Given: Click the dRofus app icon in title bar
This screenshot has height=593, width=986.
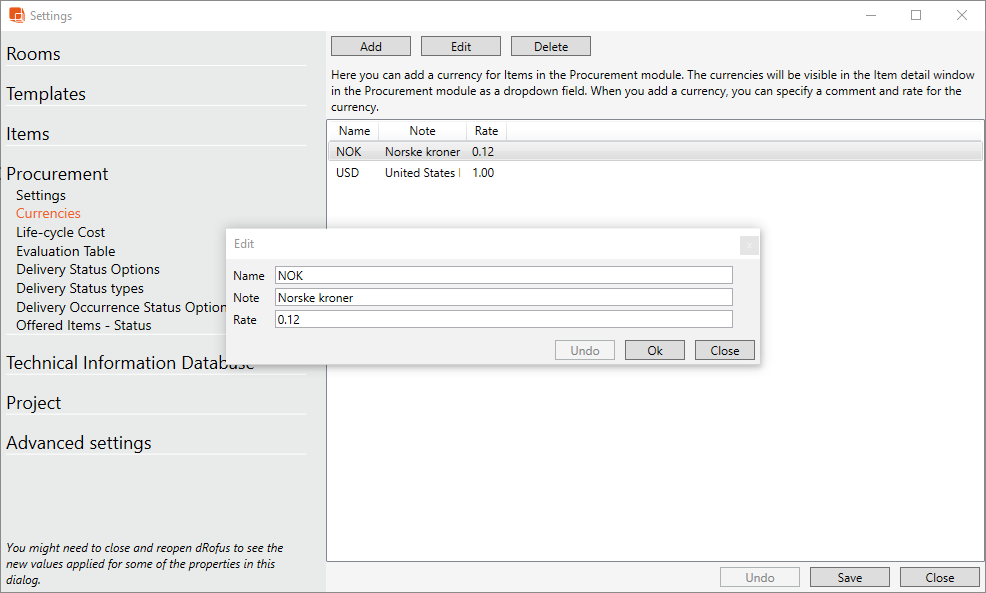Looking at the screenshot, I should (16, 15).
